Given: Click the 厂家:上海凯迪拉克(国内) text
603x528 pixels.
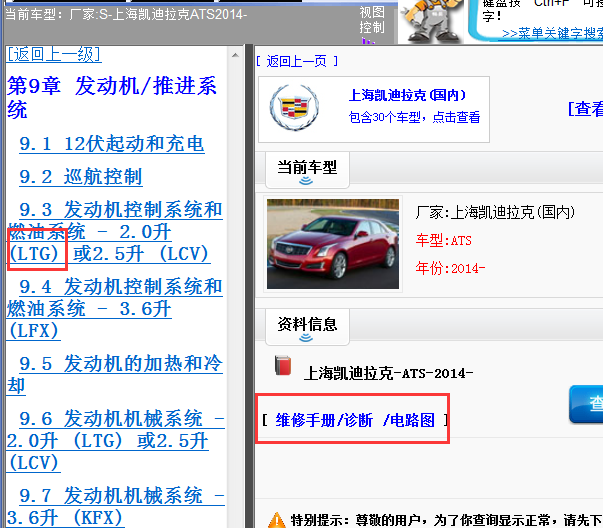Looking at the screenshot, I should [x=495, y=212].
